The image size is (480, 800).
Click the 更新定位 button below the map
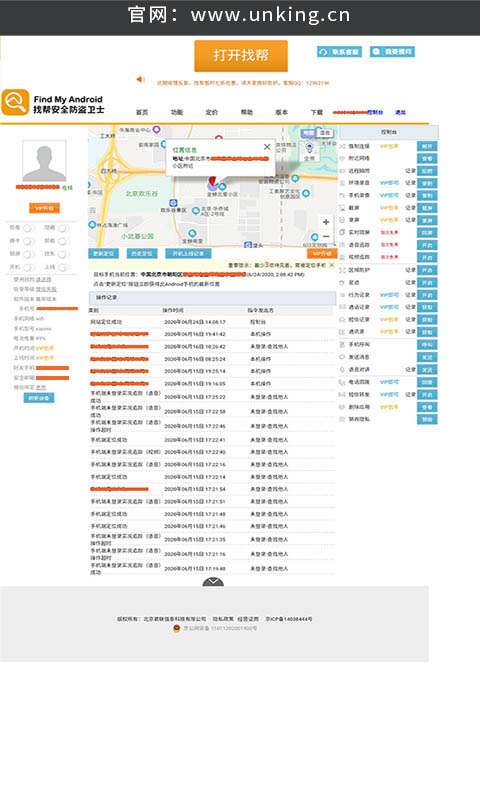pyautogui.click(x=104, y=254)
